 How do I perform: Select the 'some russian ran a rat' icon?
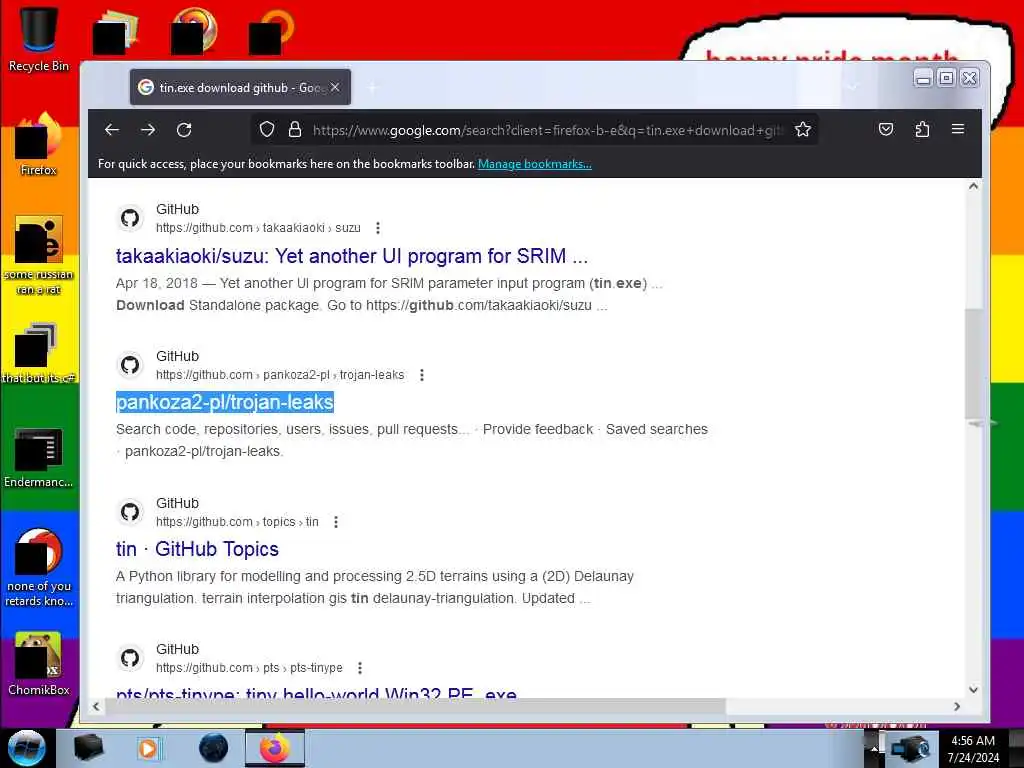pyautogui.click(x=39, y=255)
